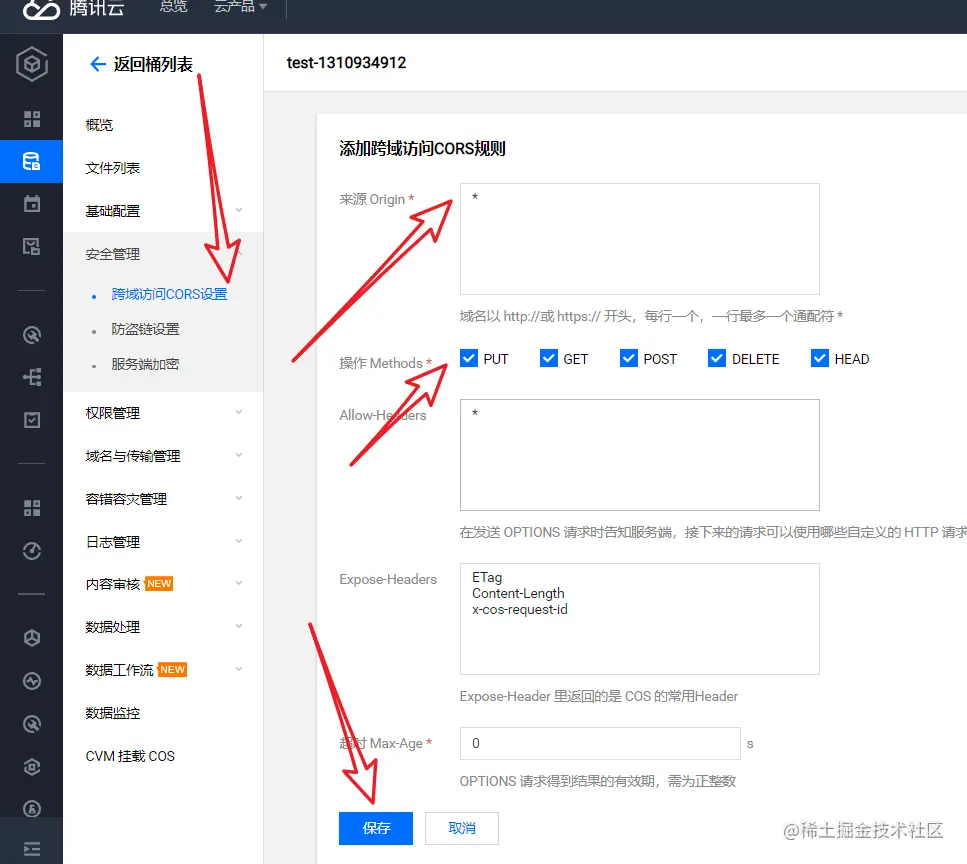Image resolution: width=967 pixels, height=864 pixels.
Task: Click the 来源 Origin text area
Action: 640,239
